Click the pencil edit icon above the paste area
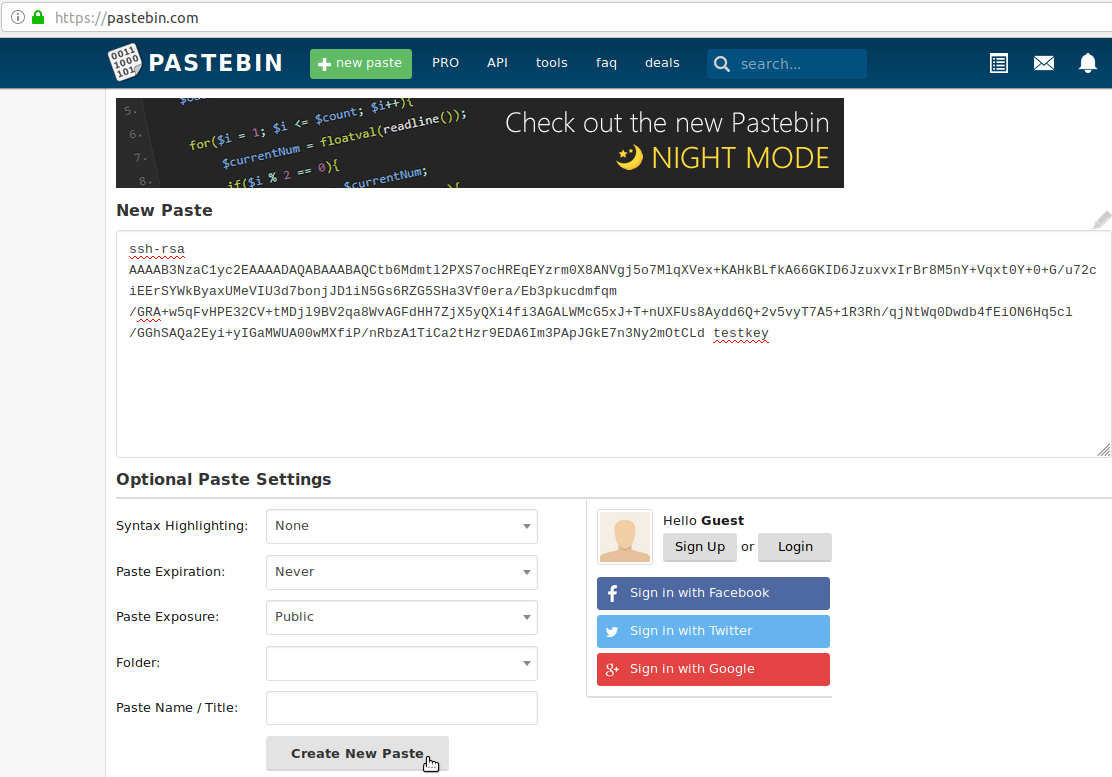 pyautogui.click(x=1101, y=220)
